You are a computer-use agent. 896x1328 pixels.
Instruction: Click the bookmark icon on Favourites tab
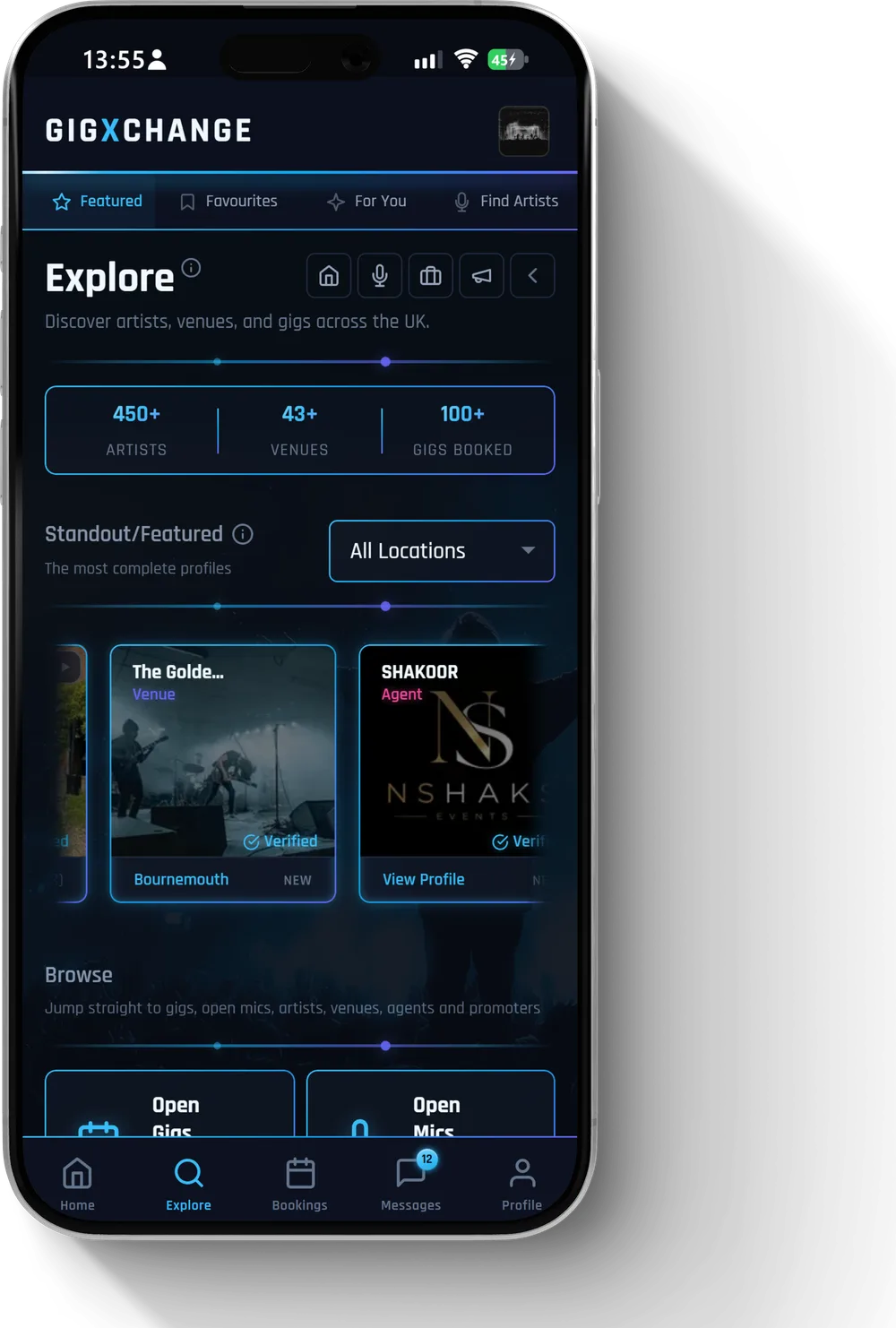click(x=187, y=202)
